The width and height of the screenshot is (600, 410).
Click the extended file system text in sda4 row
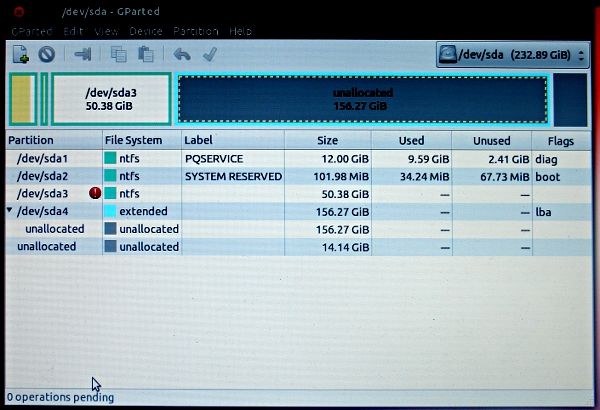coord(143,211)
